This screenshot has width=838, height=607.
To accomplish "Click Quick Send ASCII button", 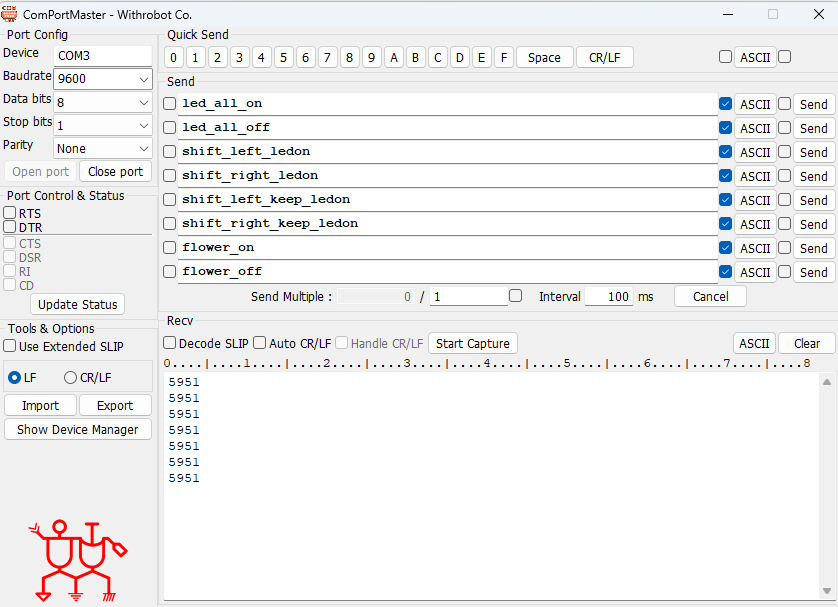I will coord(755,58).
